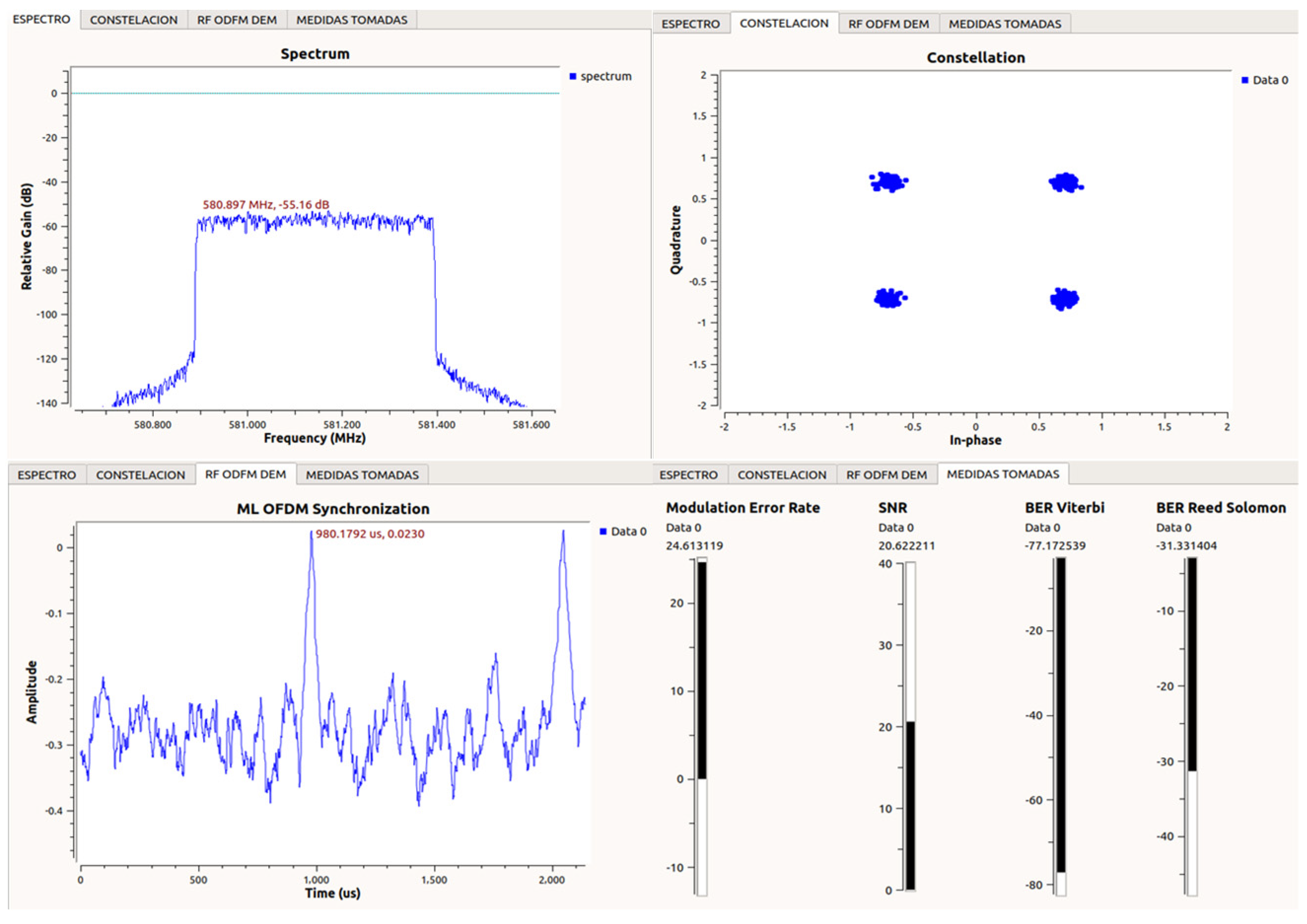Click the Modulation Error Rate level bar
This screenshot has height=924, width=1307.
(702, 726)
